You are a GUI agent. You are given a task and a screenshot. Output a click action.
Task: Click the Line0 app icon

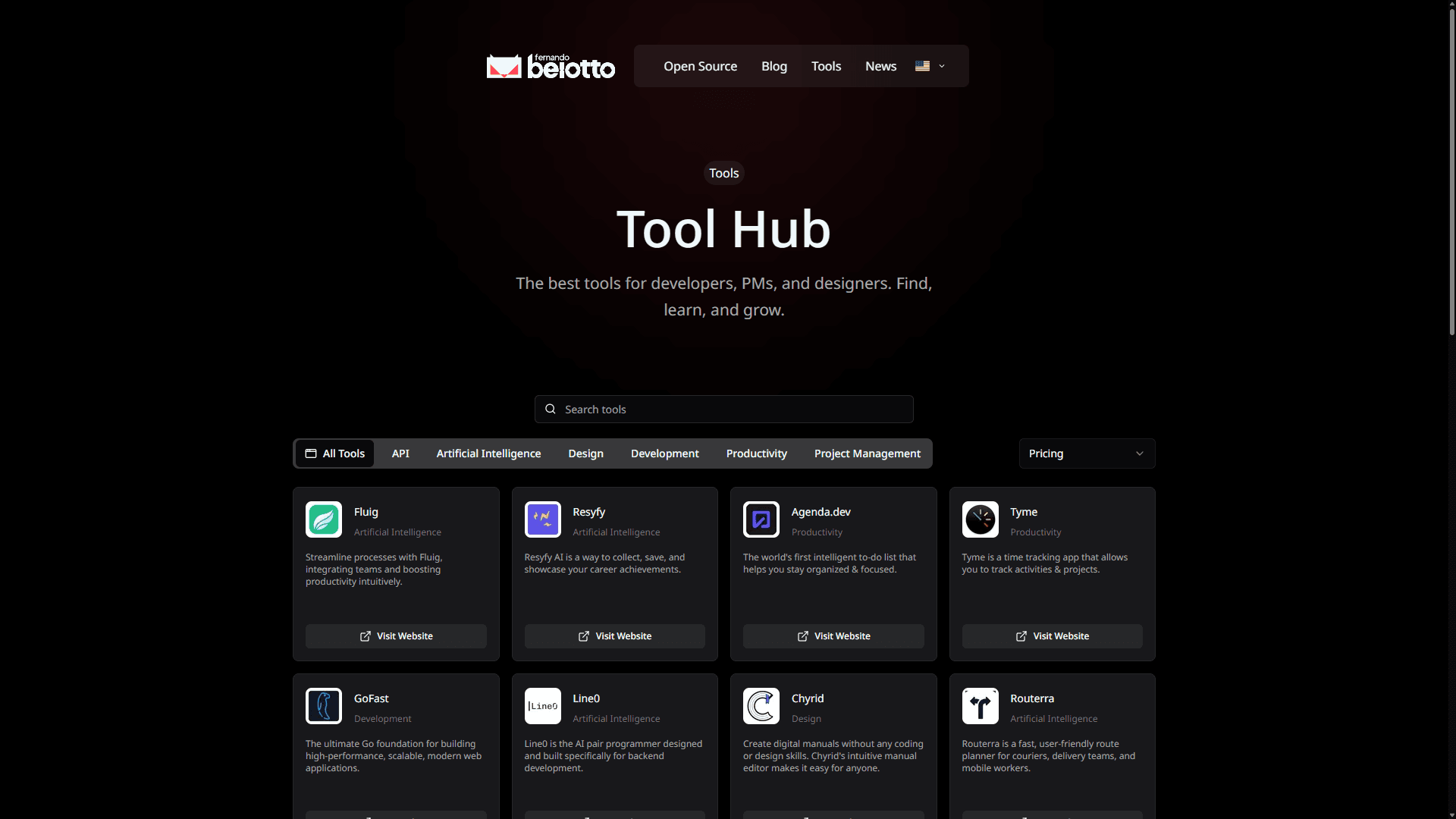[543, 706]
